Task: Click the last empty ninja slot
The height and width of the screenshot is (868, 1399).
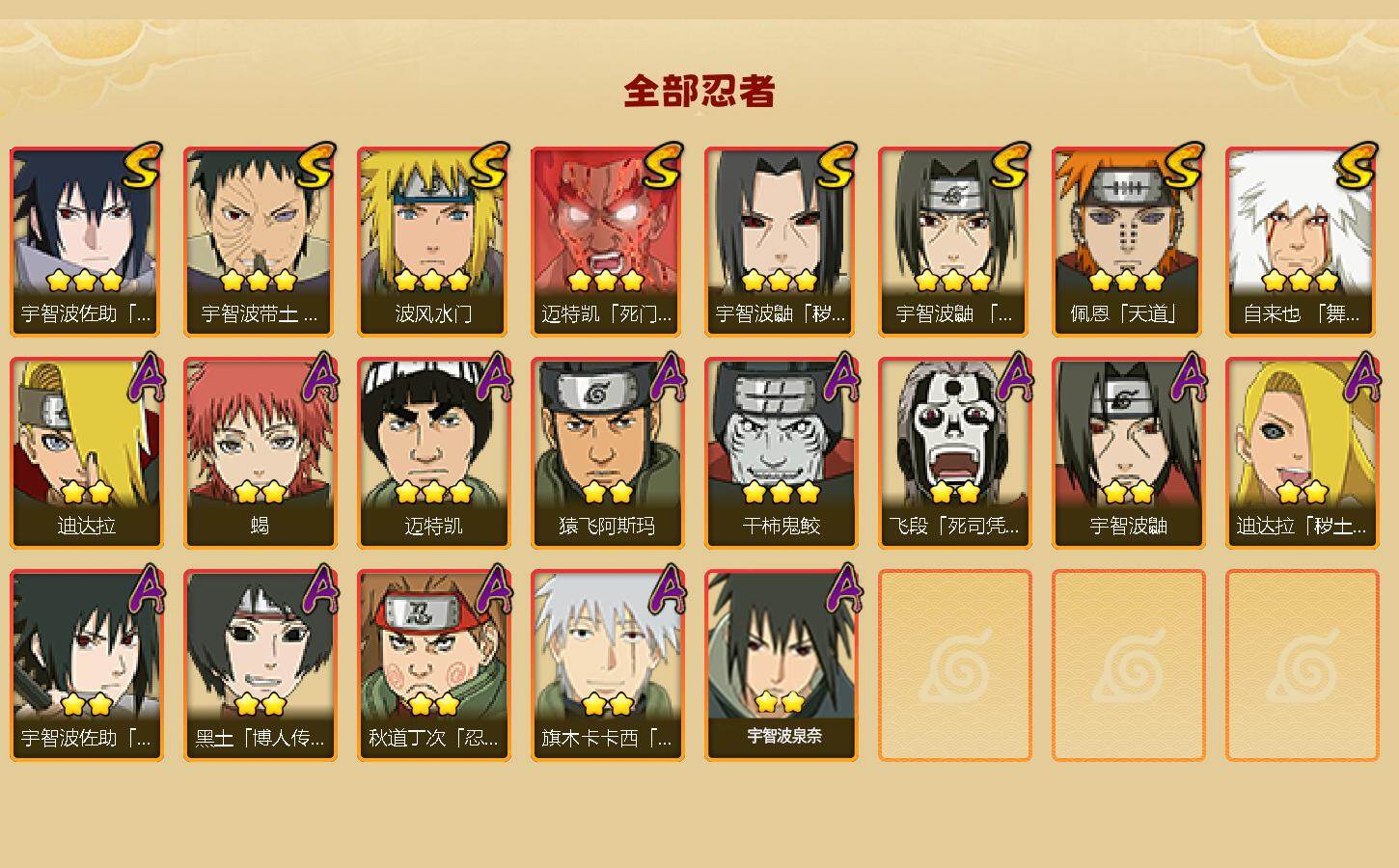Action: [1302, 665]
